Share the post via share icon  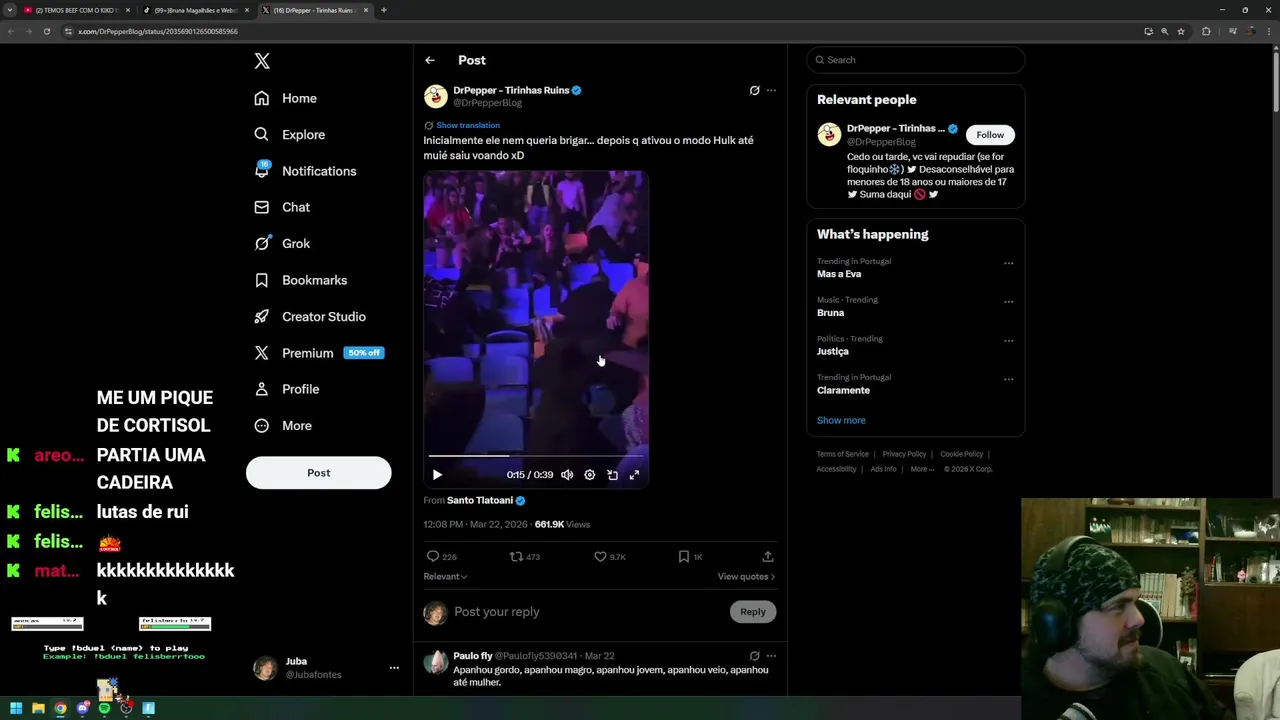tap(768, 556)
